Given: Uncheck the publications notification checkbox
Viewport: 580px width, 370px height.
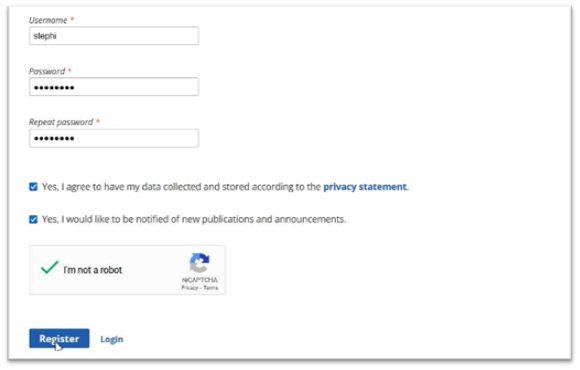Looking at the screenshot, I should pos(33,219).
